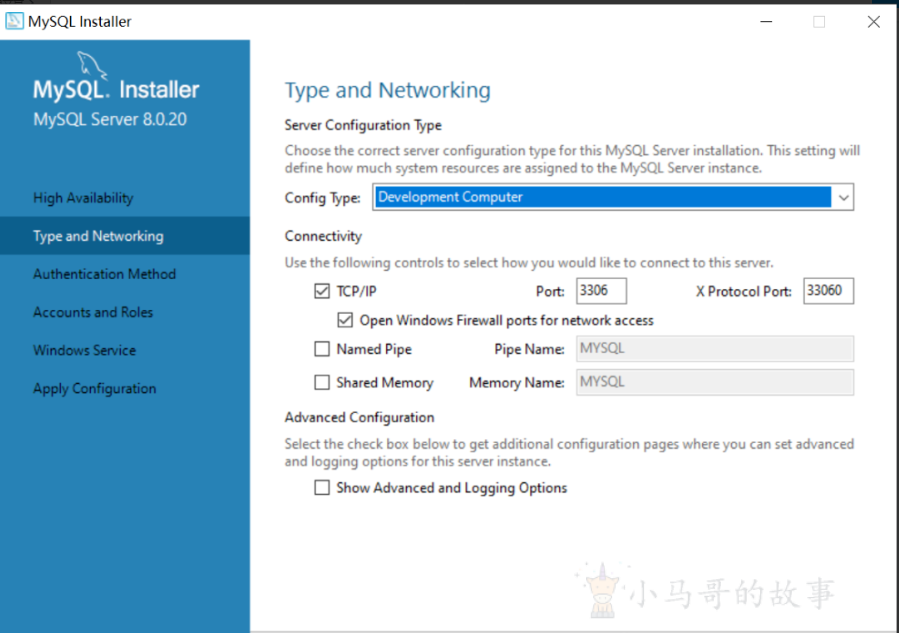Enable Show Advanced and Logging Options
The image size is (899, 633).
point(322,488)
